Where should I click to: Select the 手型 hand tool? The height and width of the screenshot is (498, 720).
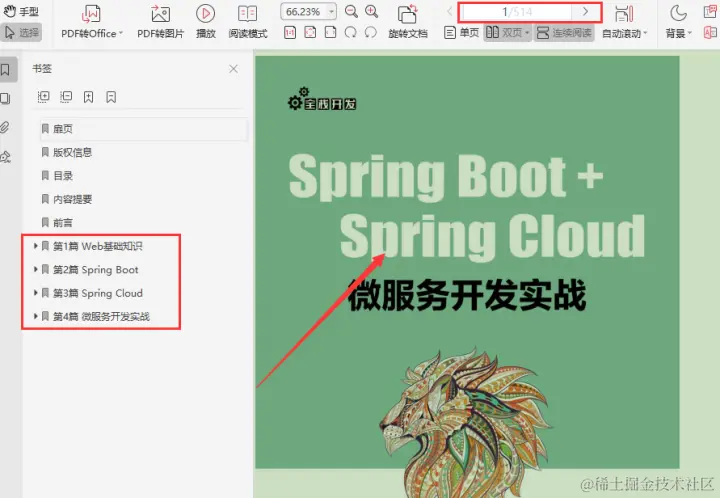point(21,11)
